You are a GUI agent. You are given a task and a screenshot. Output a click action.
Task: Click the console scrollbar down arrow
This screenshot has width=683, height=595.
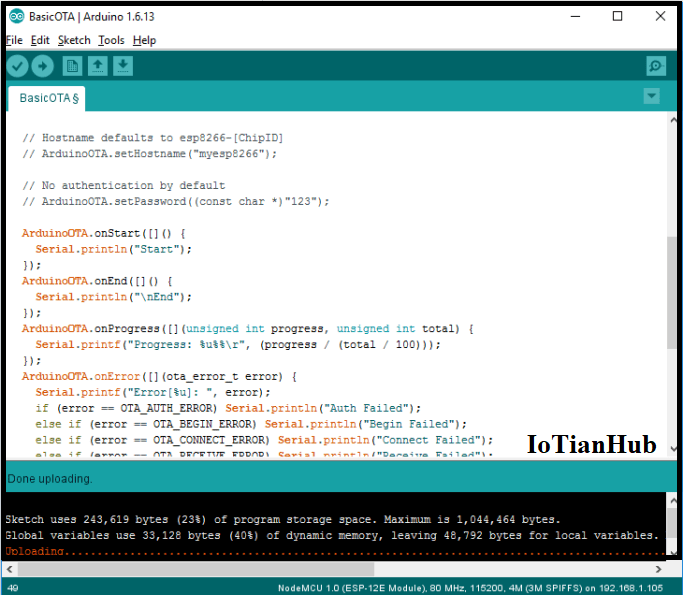[673, 553]
